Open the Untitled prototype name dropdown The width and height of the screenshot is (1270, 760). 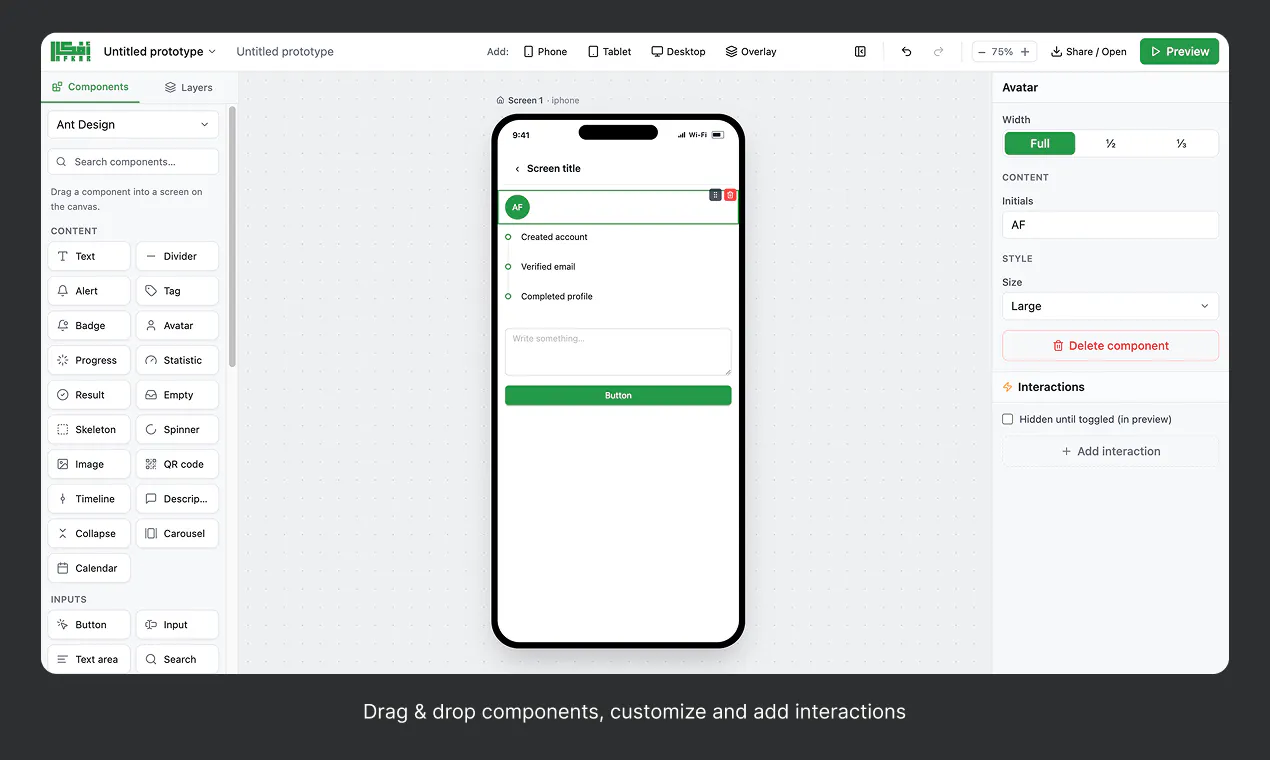click(x=160, y=52)
